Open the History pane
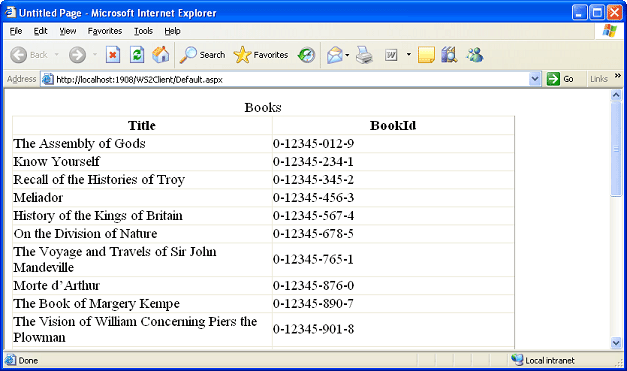This screenshot has width=627, height=371. 306,55
